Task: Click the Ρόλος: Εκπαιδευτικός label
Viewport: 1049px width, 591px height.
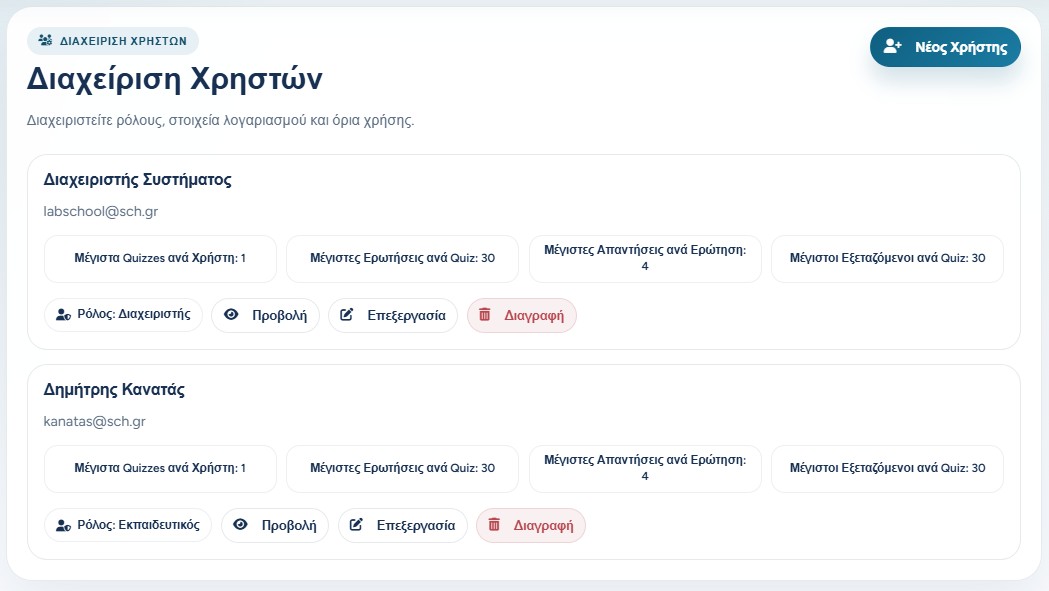Action: point(138,525)
